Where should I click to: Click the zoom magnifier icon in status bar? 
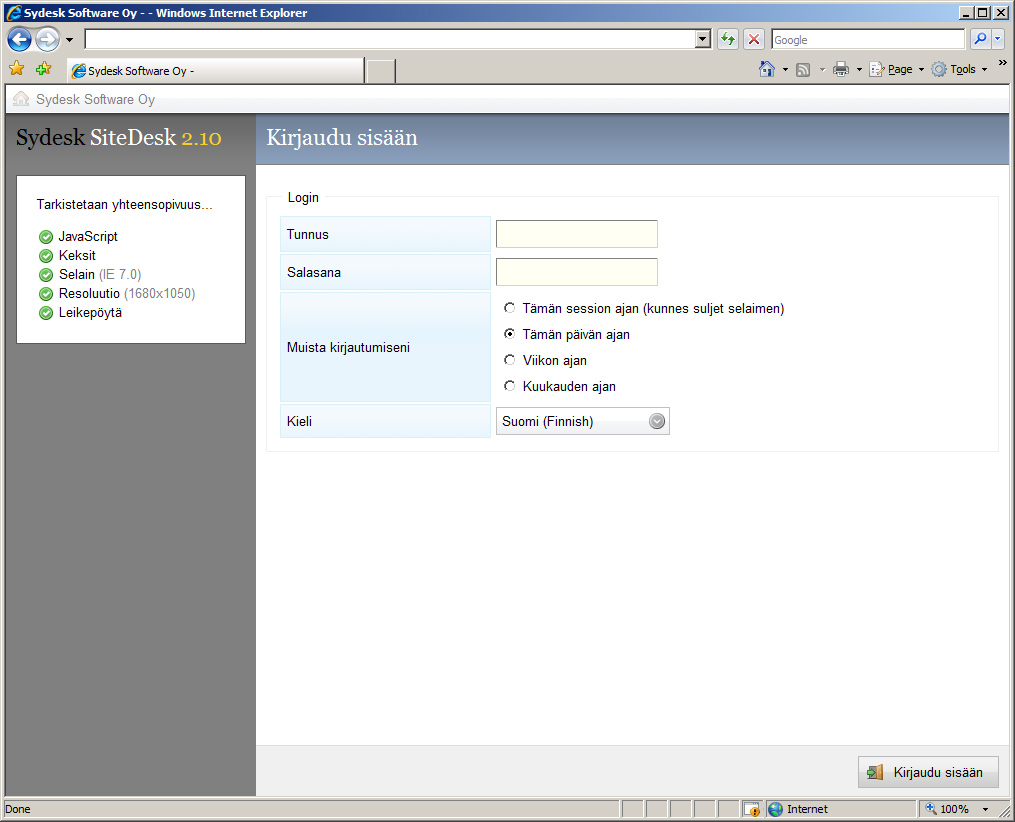pyautogui.click(x=931, y=808)
